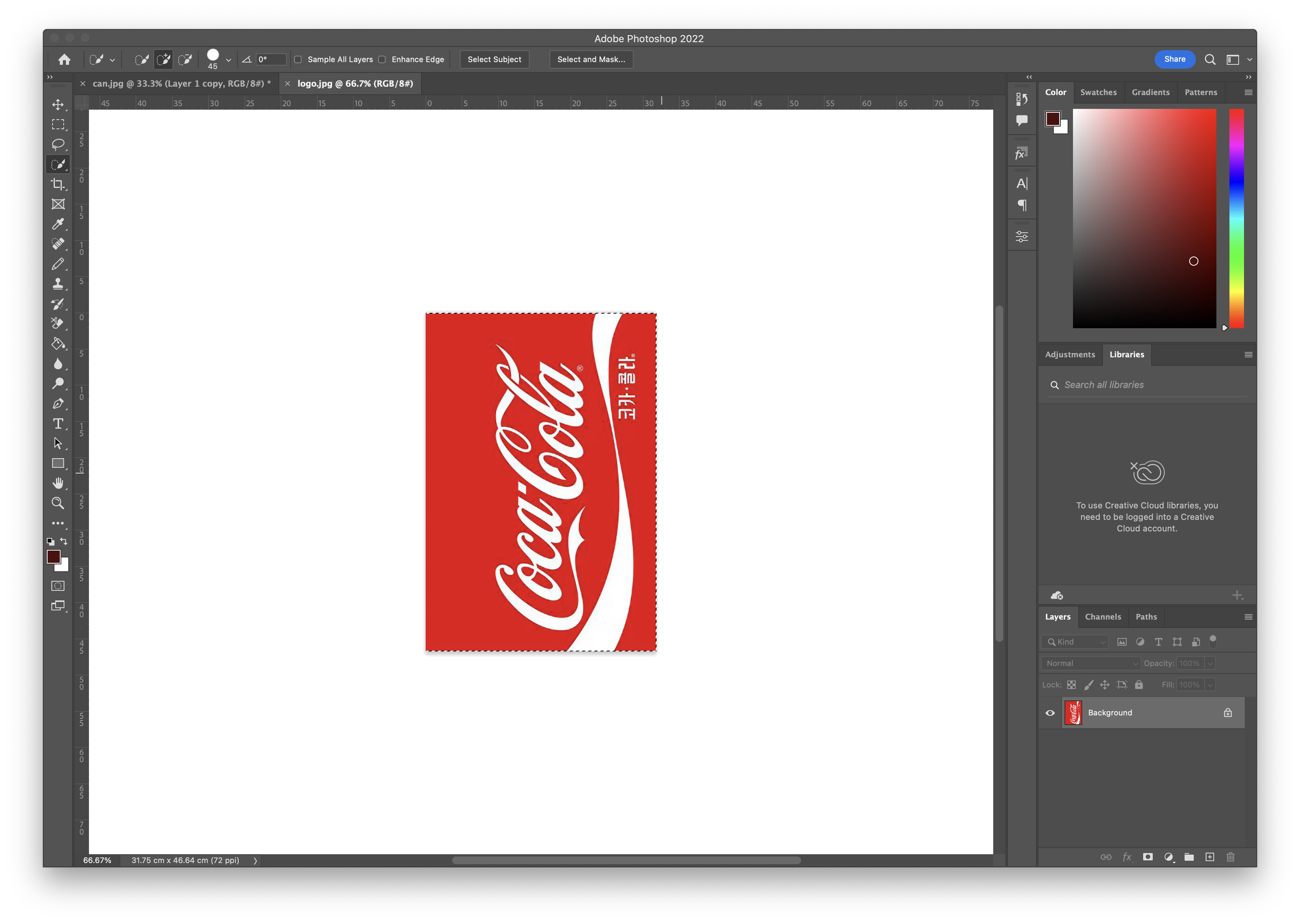The width and height of the screenshot is (1300, 924).
Task: Click the foreground color swatch in toolbar
Action: click(53, 556)
